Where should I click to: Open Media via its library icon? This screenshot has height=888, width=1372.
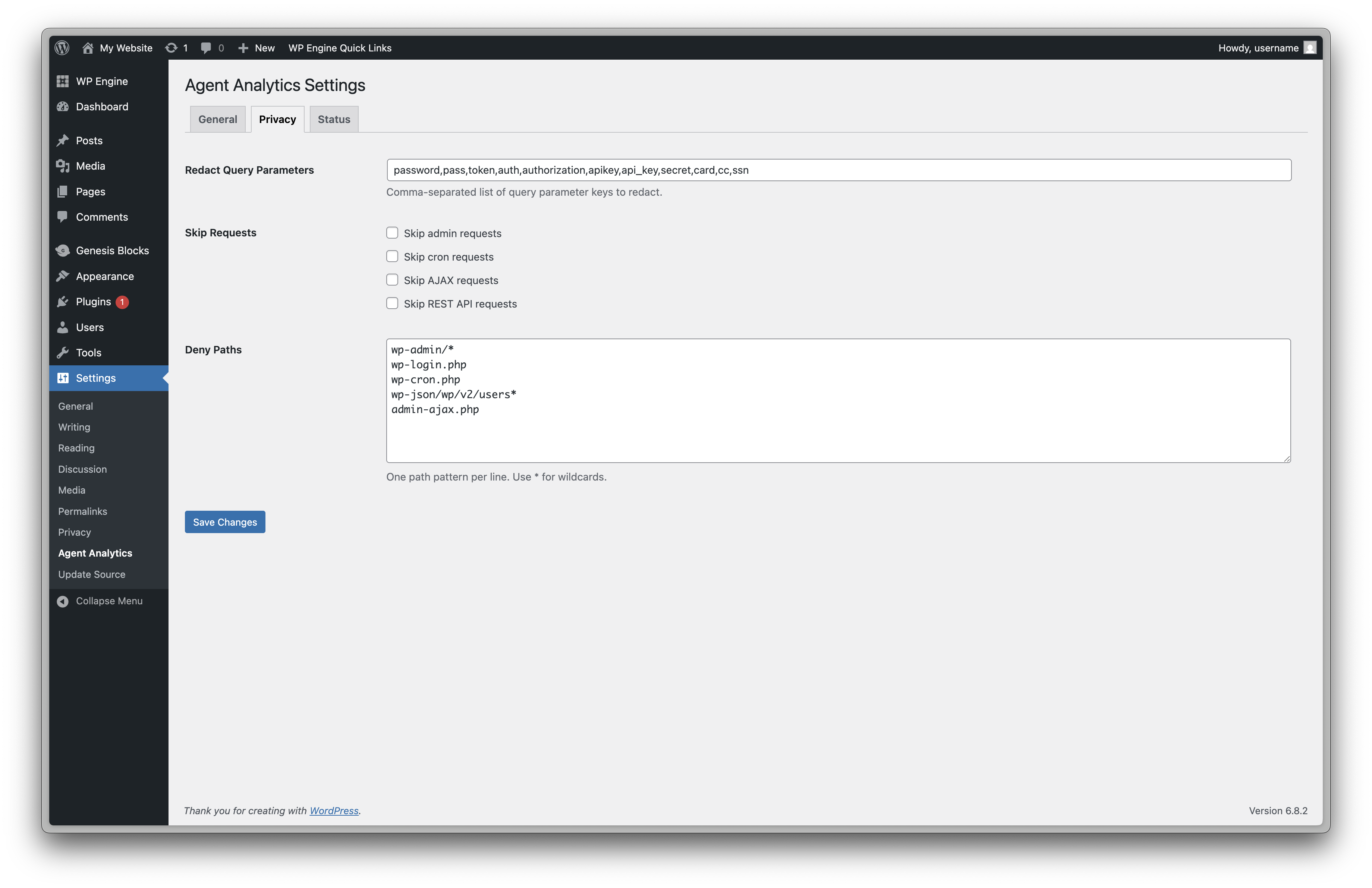[63, 166]
